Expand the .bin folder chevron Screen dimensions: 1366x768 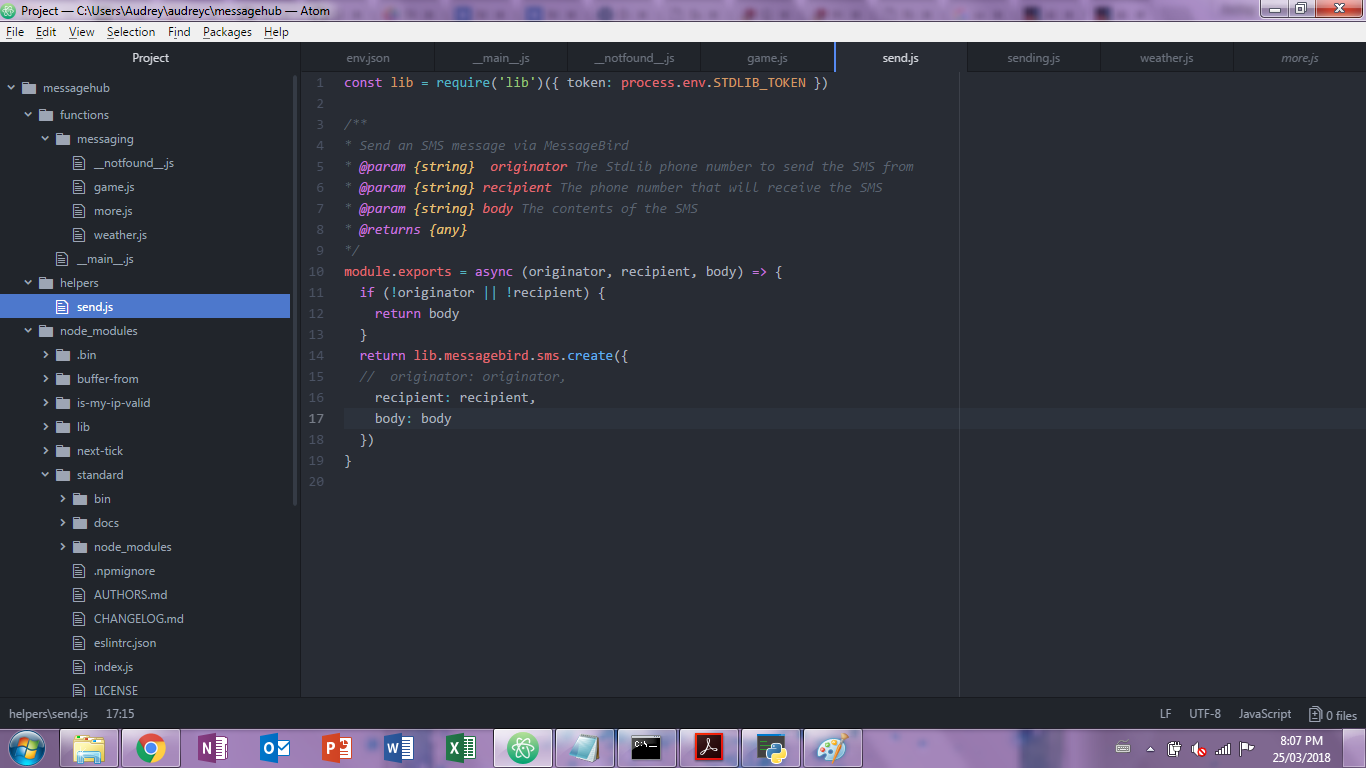[45, 355]
